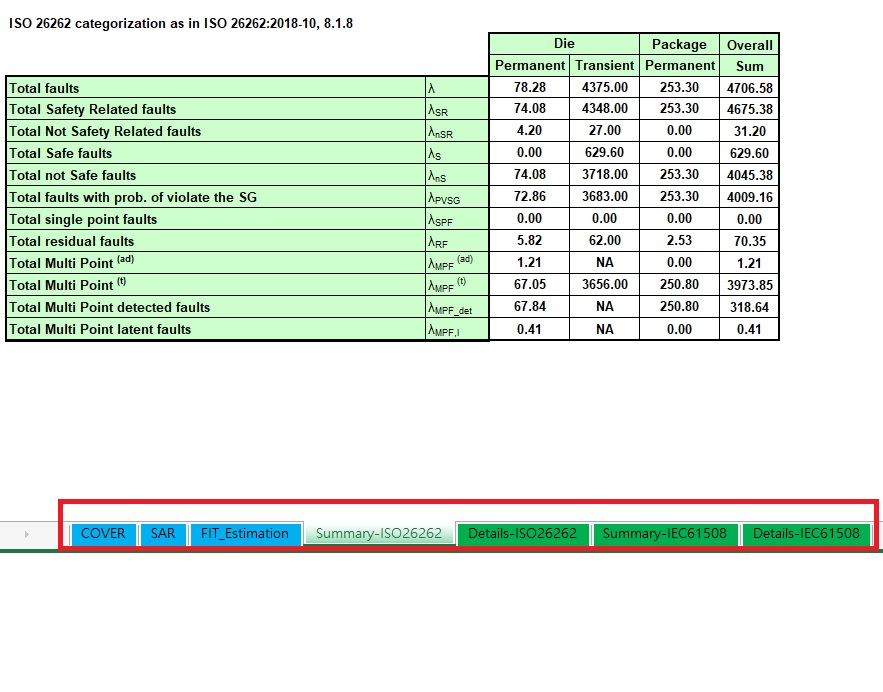Click the Sum column header cell
The image size is (883, 692).
pos(749,66)
